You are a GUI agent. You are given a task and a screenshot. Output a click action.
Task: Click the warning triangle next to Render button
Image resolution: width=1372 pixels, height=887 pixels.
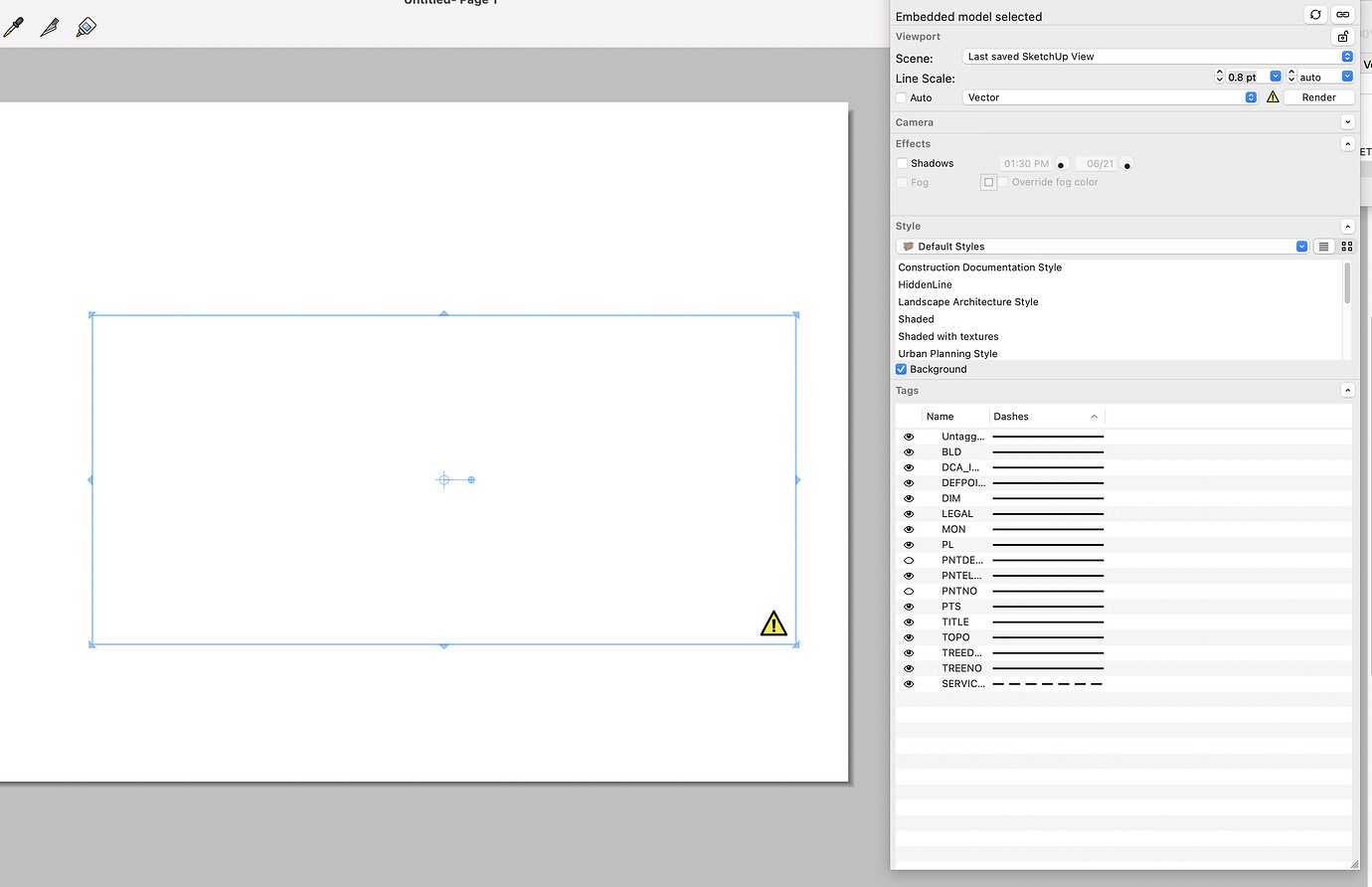coord(1273,96)
